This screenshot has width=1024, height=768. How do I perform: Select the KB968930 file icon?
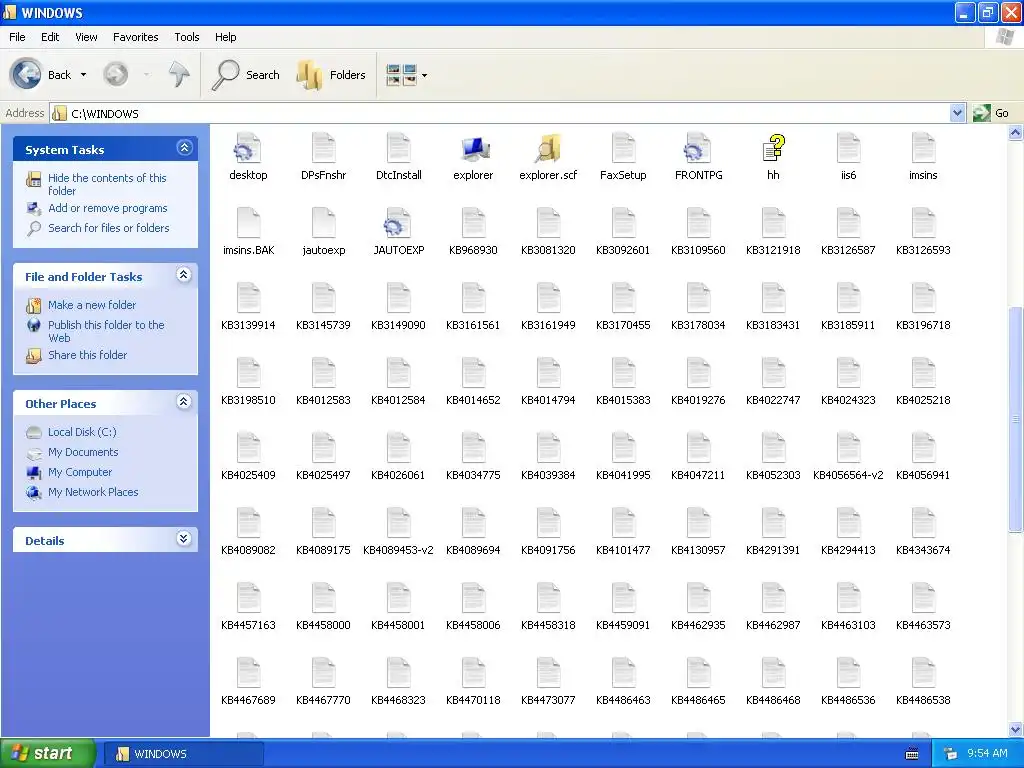(x=473, y=223)
